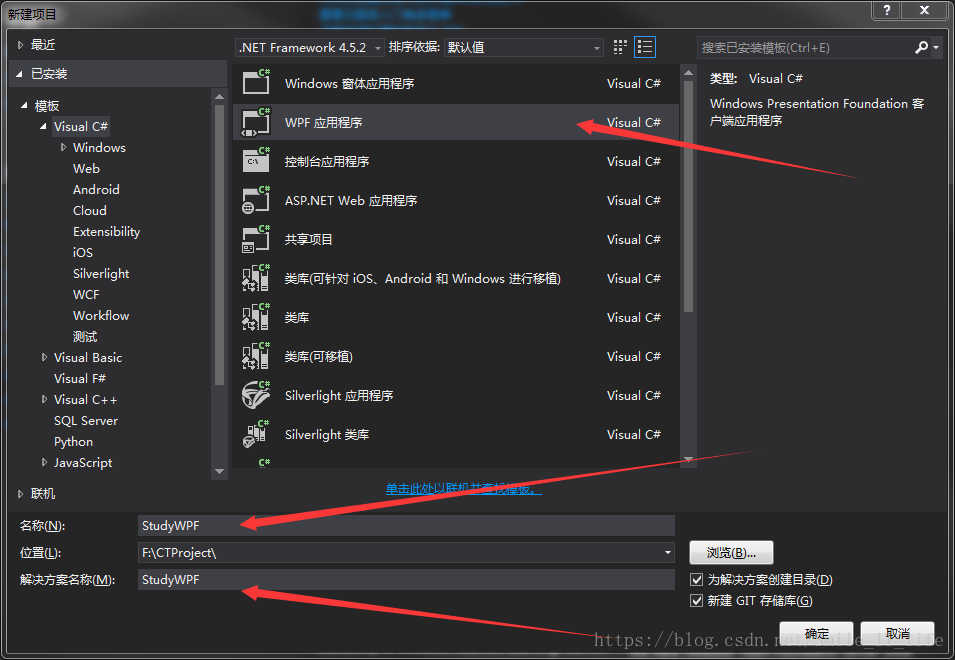The image size is (955, 660).
Task: Open the sort by dropdown
Action: [x=524, y=47]
